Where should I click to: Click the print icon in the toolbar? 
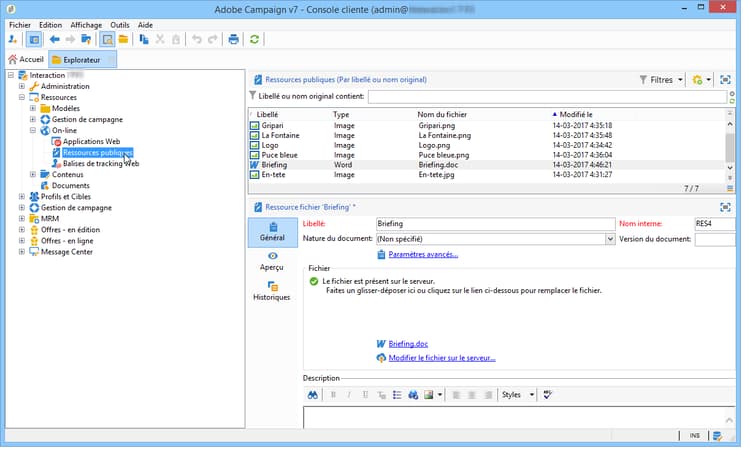pos(233,40)
